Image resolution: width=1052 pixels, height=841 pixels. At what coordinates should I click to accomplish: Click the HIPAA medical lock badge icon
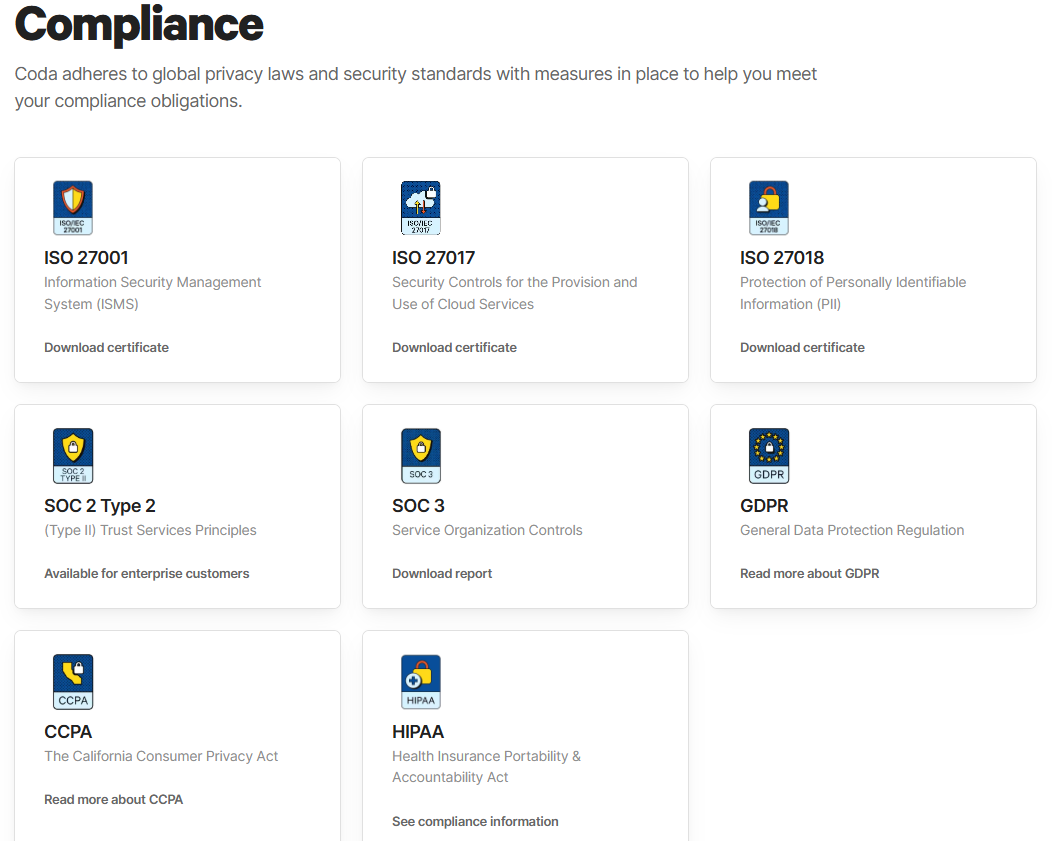[421, 681]
